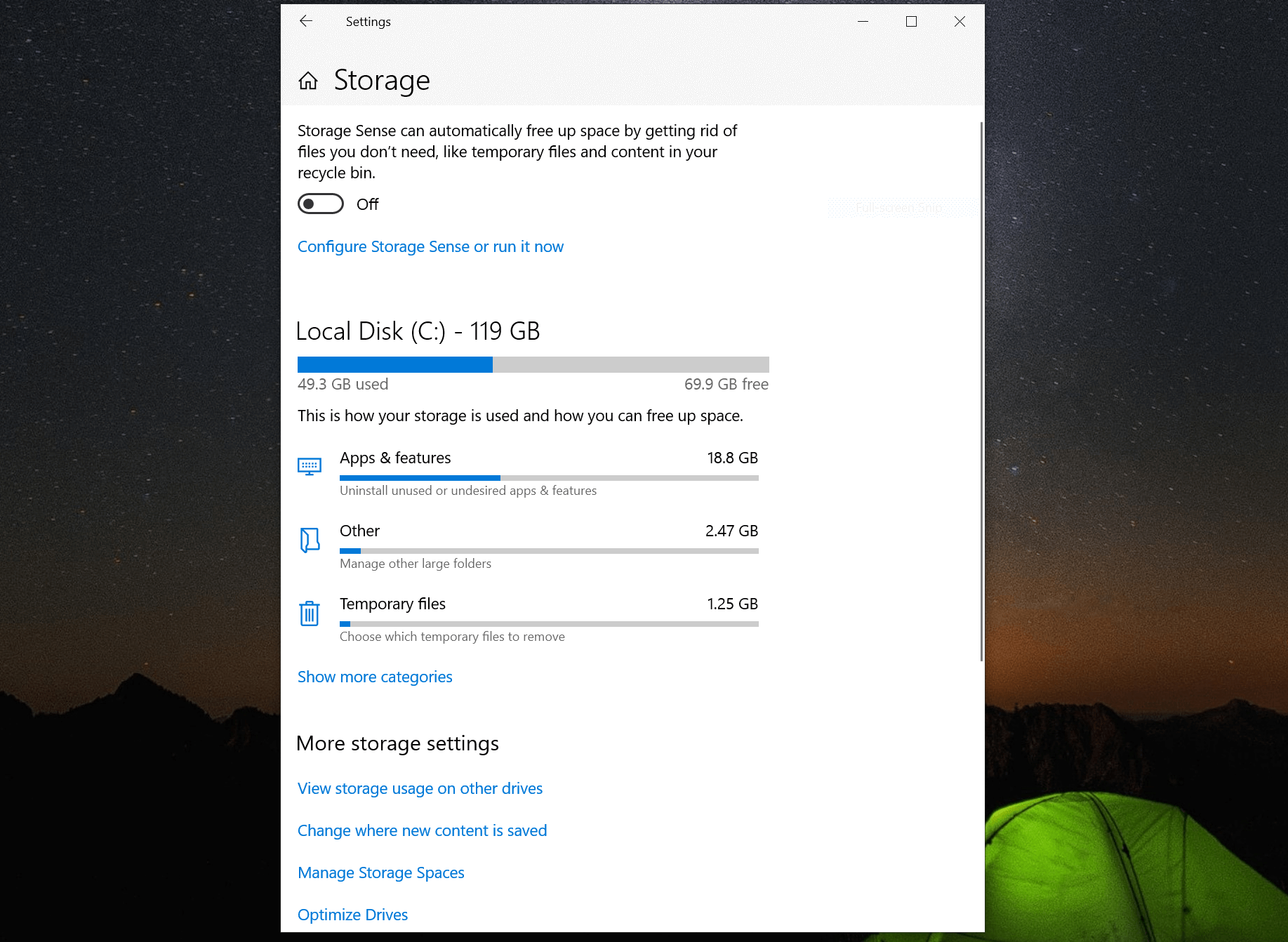Minimize the Settings window
Image resolution: width=1288 pixels, height=942 pixels.
pos(863,21)
